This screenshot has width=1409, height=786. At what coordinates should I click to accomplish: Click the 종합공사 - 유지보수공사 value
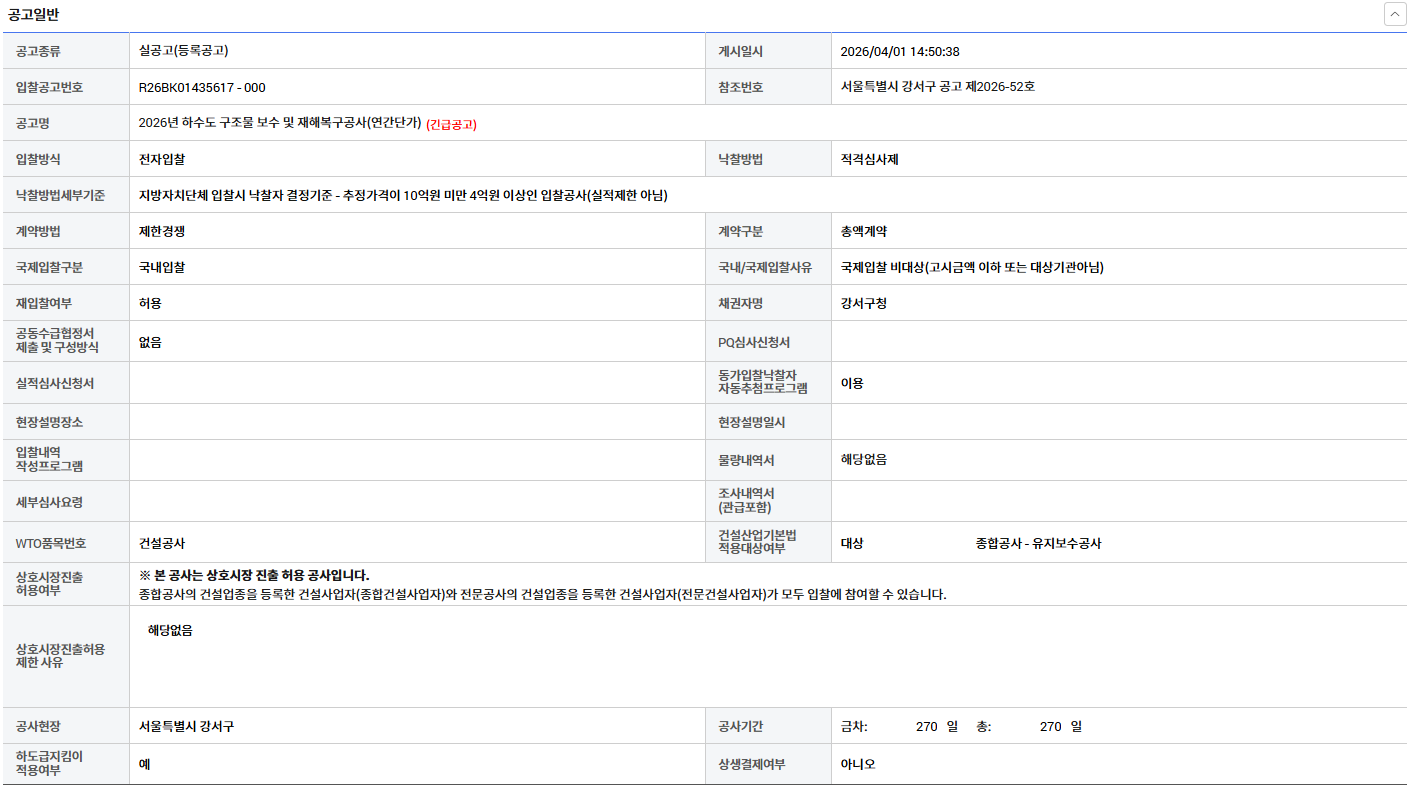click(x=1038, y=543)
